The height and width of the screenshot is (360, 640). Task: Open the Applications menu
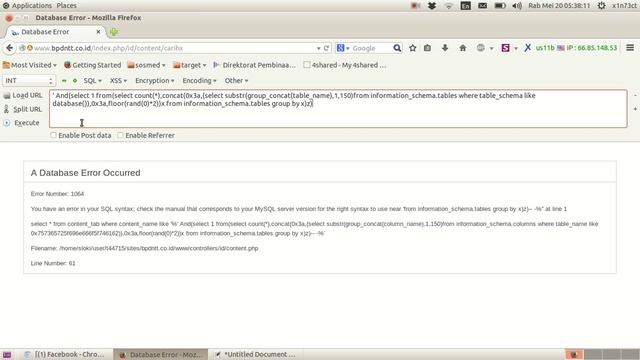(x=27, y=6)
